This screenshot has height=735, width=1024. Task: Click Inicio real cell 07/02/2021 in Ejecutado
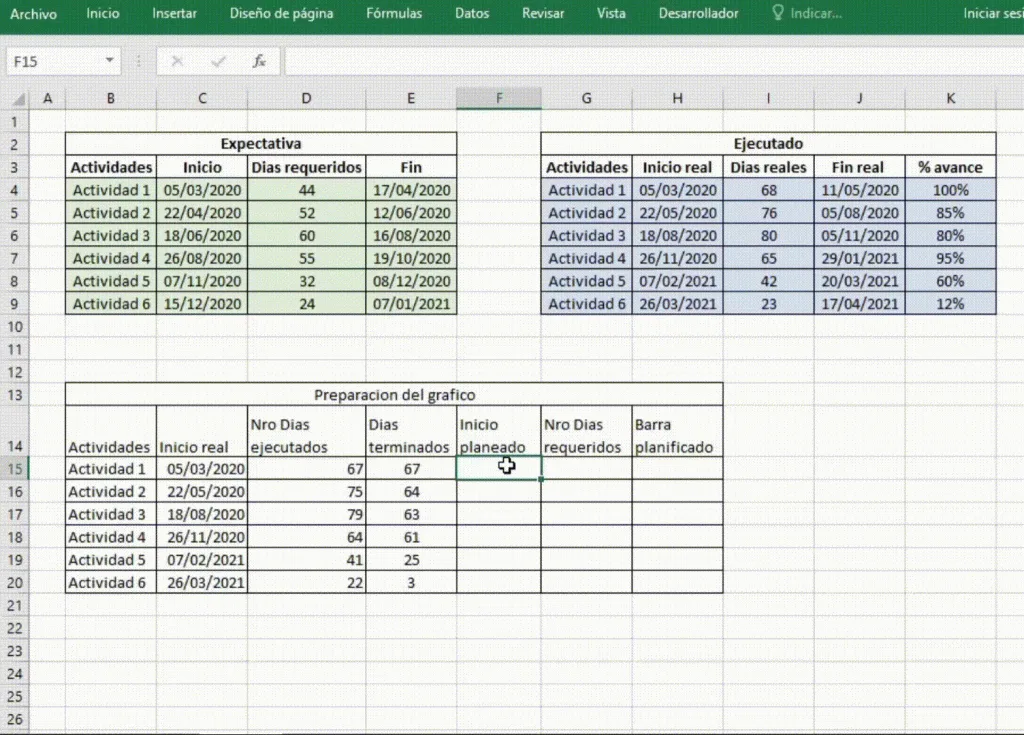[677, 281]
